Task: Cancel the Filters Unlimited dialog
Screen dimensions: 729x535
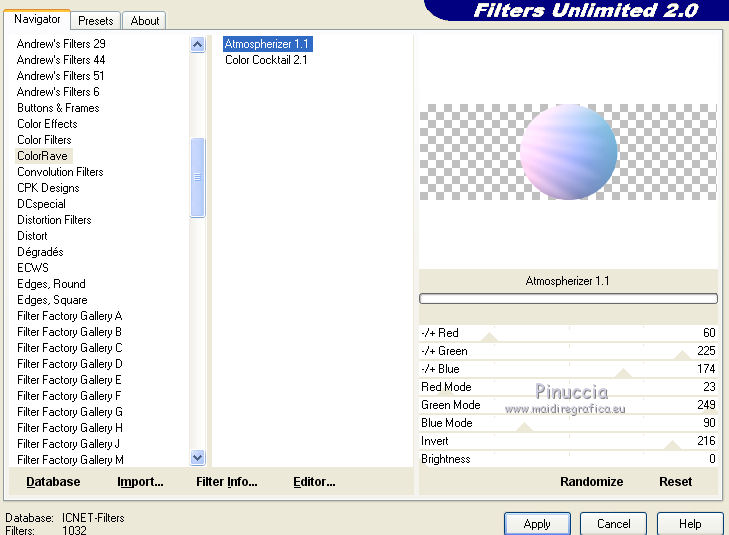Action: pos(613,524)
